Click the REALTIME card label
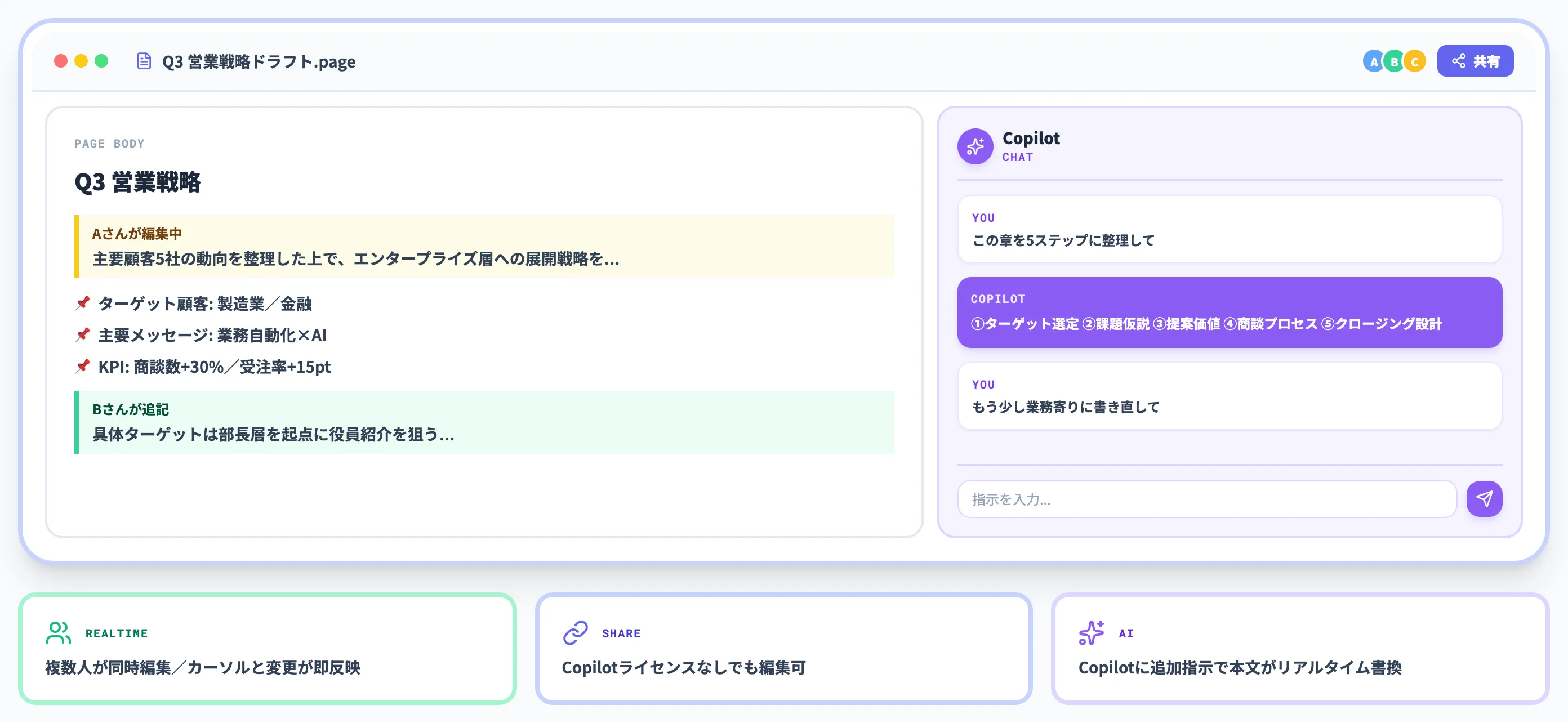 pyautogui.click(x=117, y=633)
